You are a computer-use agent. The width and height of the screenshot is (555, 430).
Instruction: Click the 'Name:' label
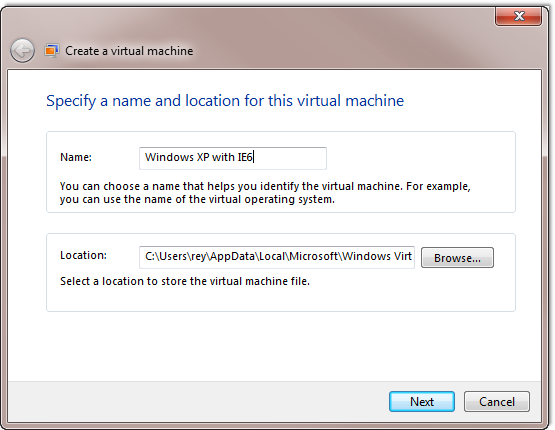[x=76, y=157]
